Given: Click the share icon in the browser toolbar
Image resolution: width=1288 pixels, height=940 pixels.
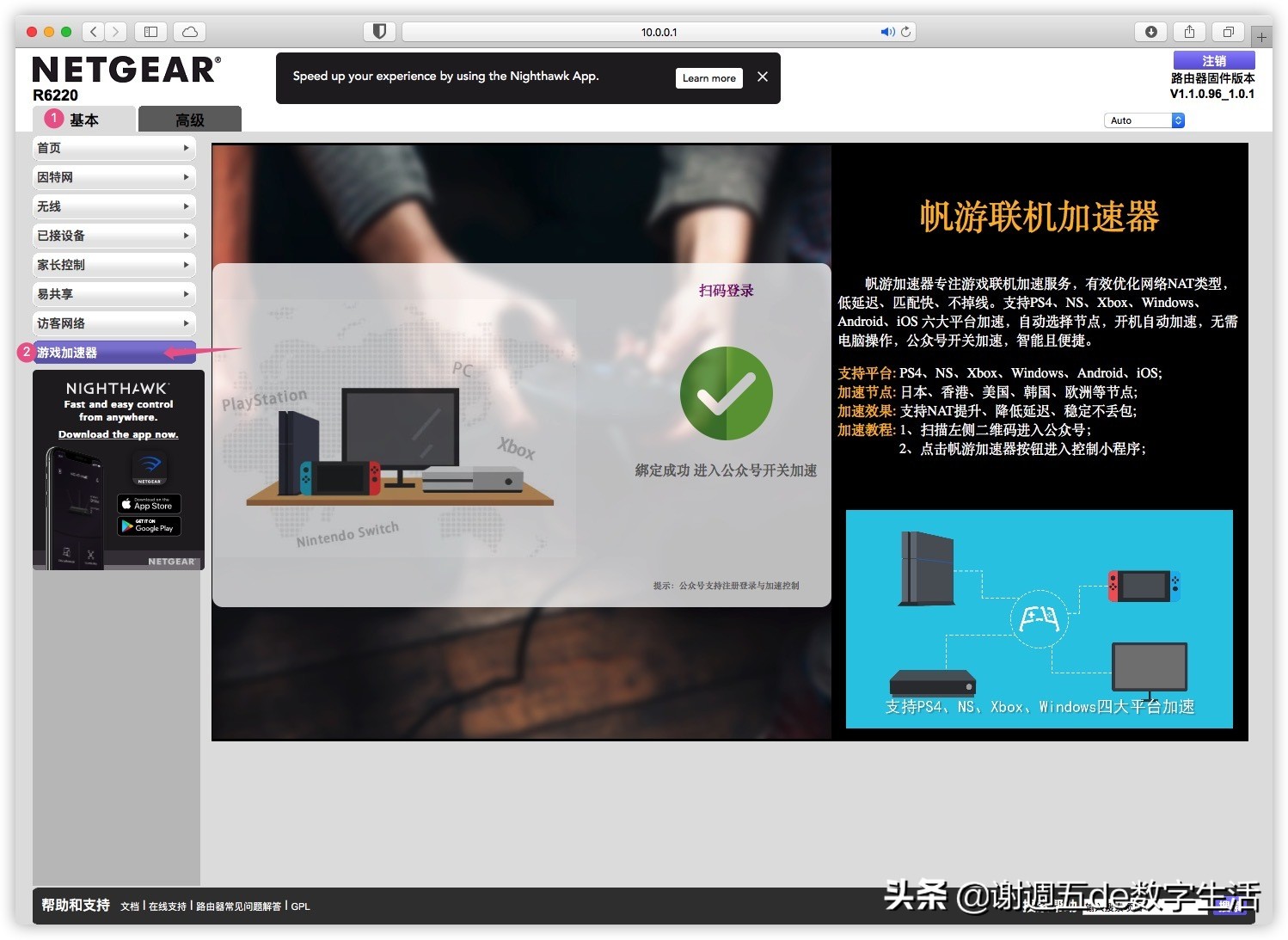Looking at the screenshot, I should 1189,31.
